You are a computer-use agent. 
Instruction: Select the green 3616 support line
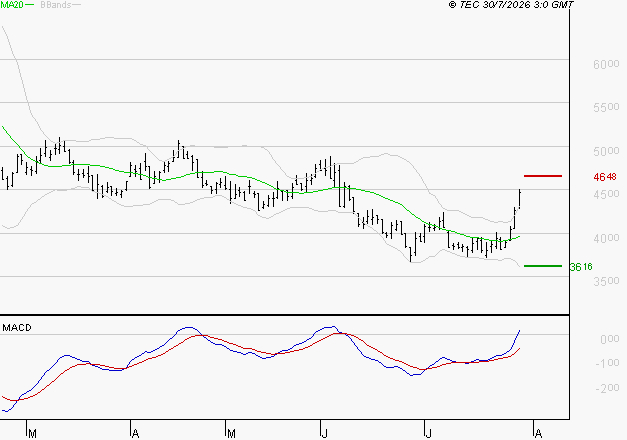(x=543, y=266)
